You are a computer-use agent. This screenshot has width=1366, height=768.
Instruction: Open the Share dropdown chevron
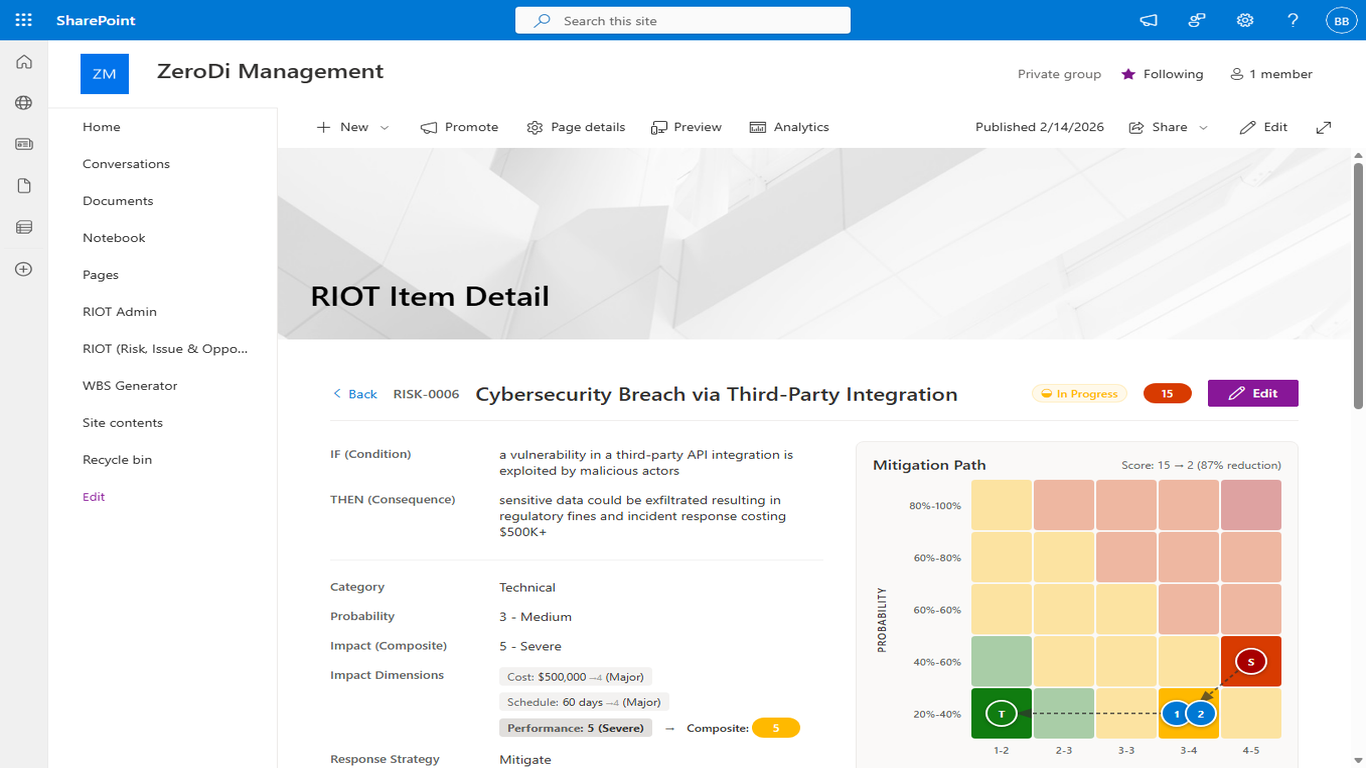[1203, 128]
